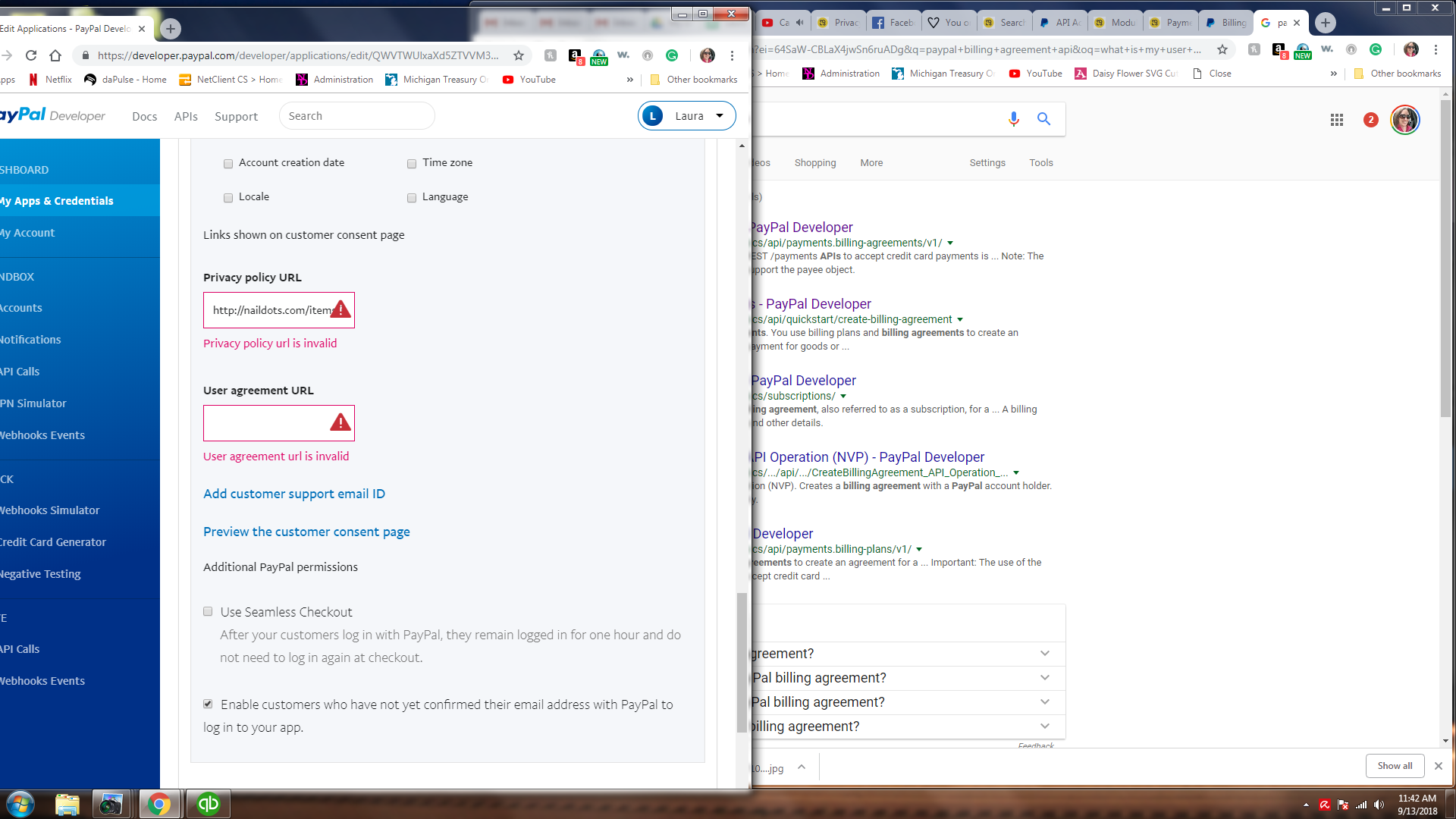Open Google search Tools
This screenshot has width=1456, height=819.
1041,163
